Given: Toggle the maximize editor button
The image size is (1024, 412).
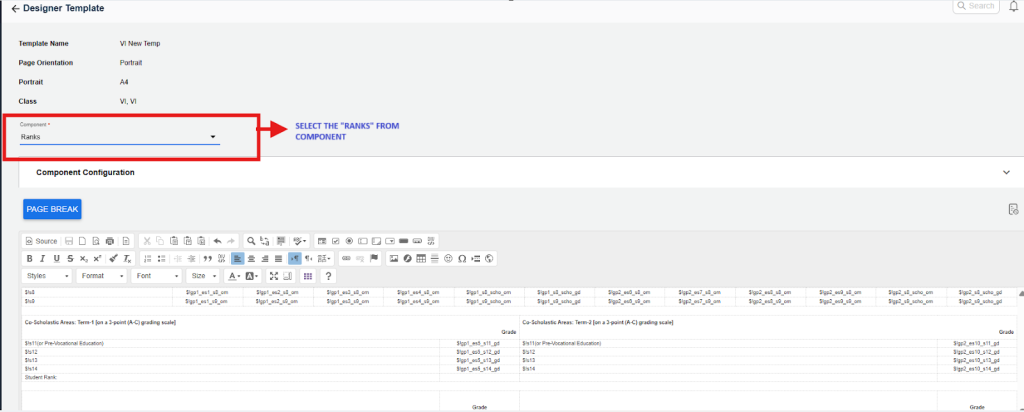Looking at the screenshot, I should [x=274, y=275].
